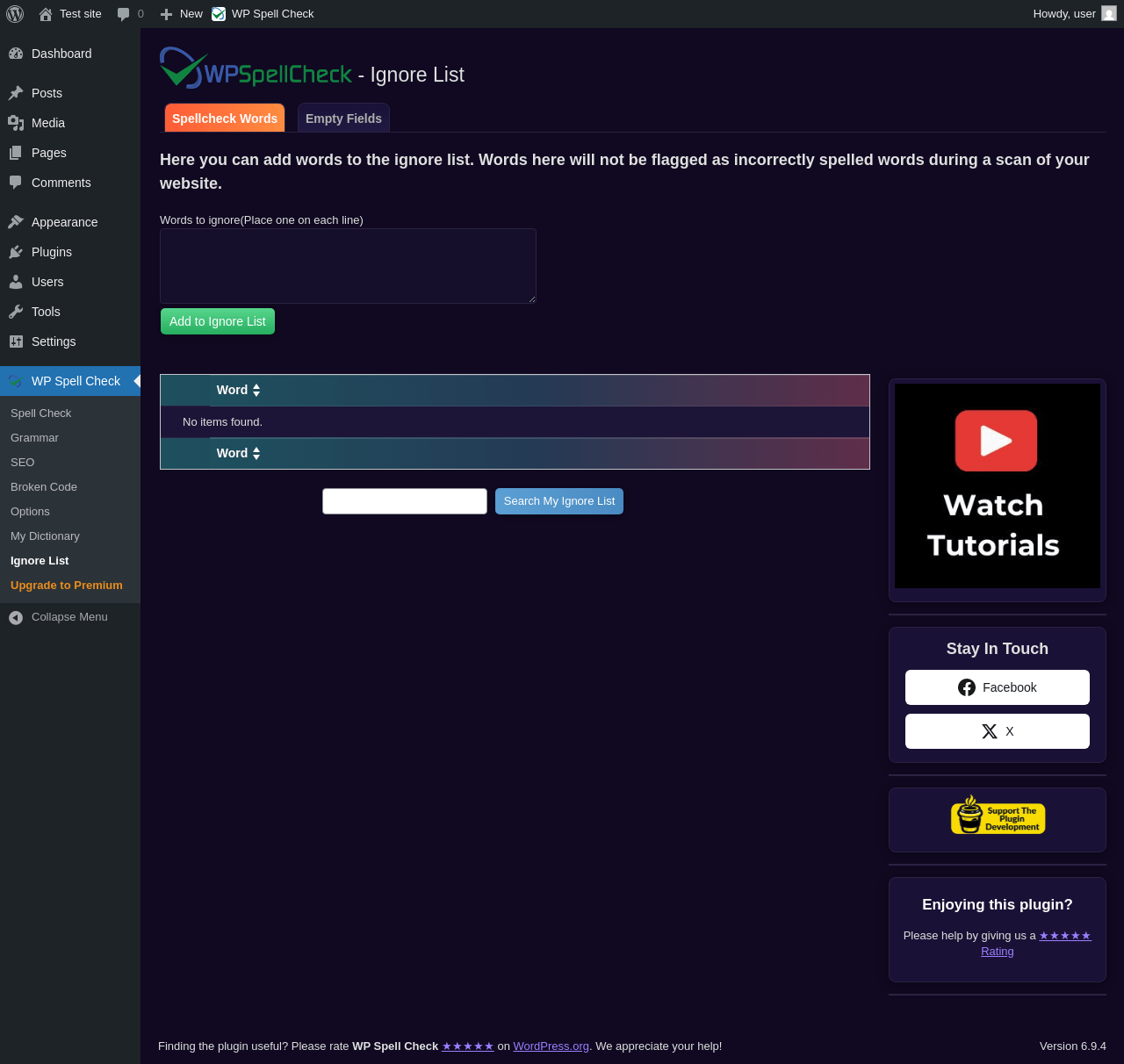Open user avatar icon in admin bar
Viewport: 1124px width, 1064px height.
point(1109,14)
